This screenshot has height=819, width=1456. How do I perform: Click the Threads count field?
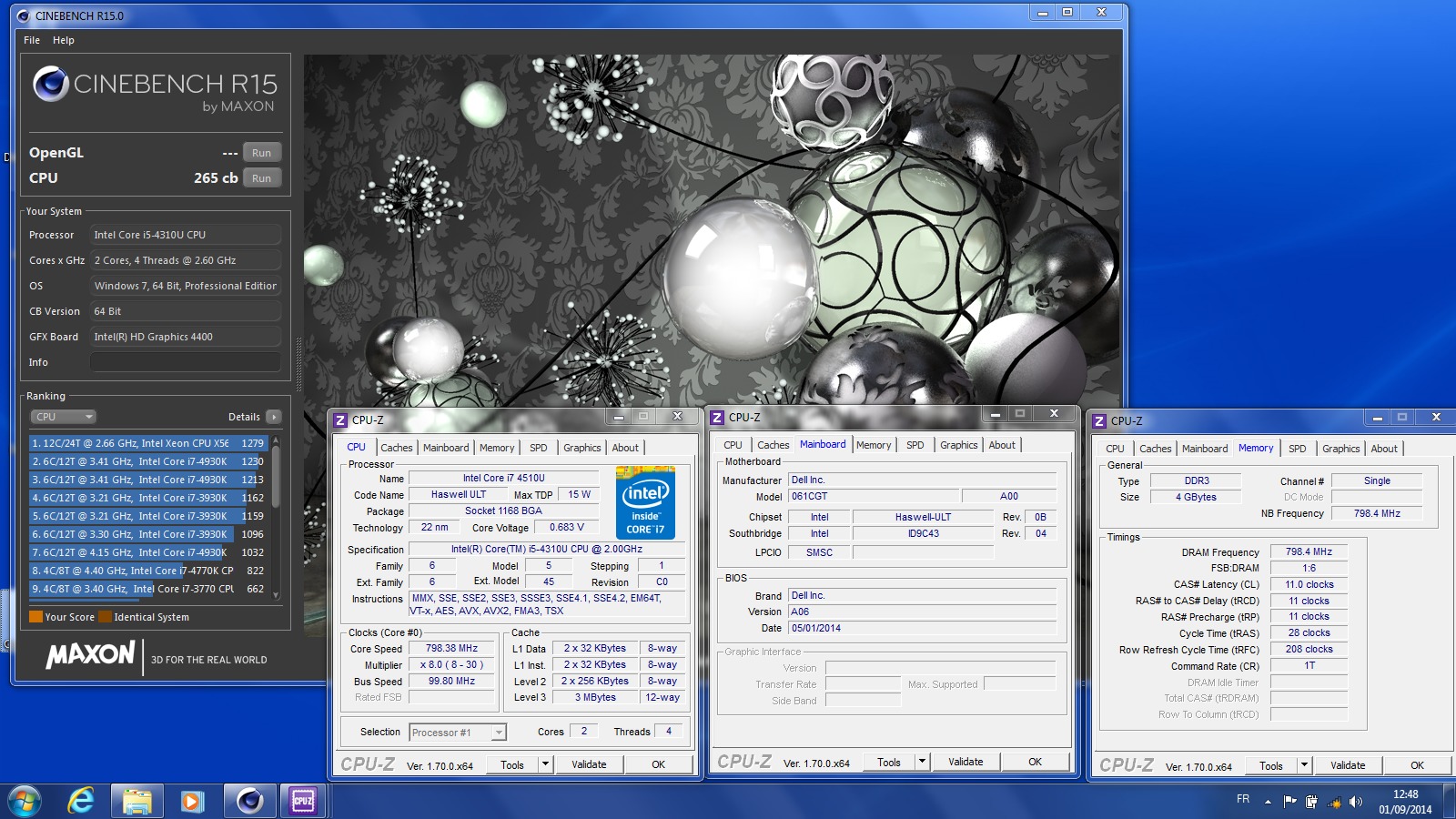668,731
